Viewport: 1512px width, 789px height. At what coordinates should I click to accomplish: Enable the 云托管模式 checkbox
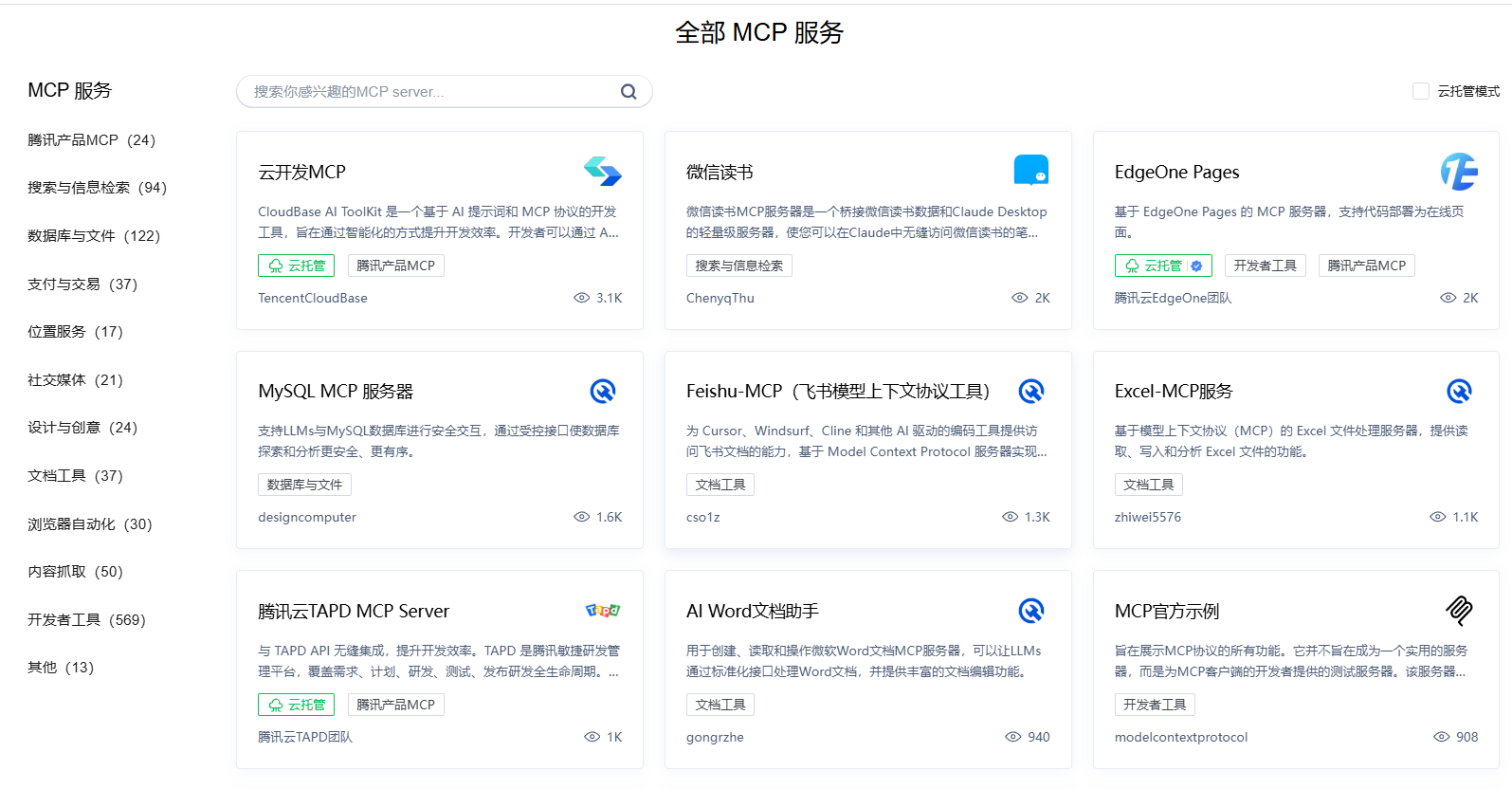click(x=1420, y=91)
